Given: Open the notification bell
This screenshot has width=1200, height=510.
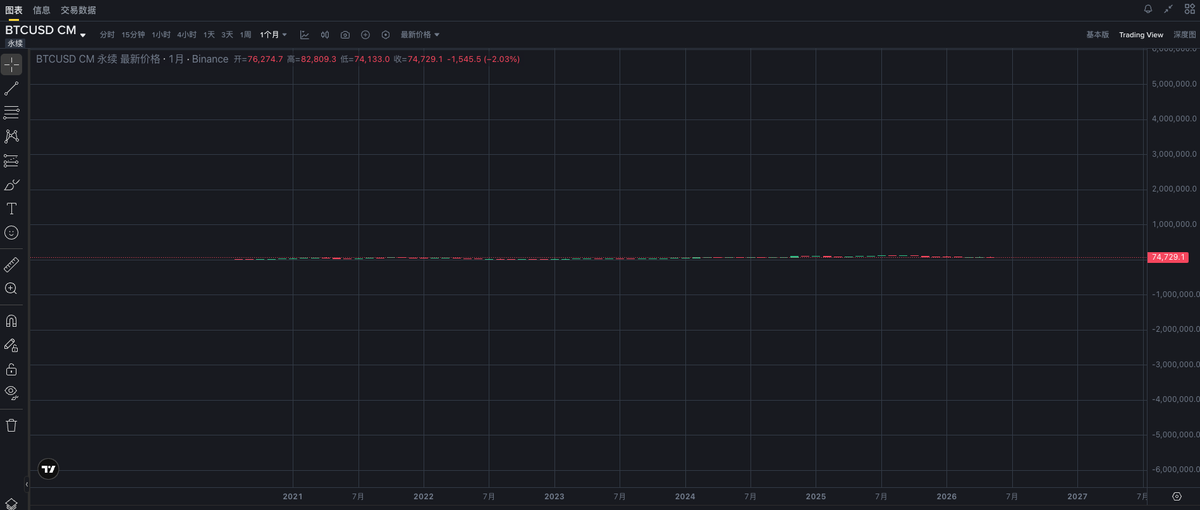Looking at the screenshot, I should pyautogui.click(x=1148, y=9).
